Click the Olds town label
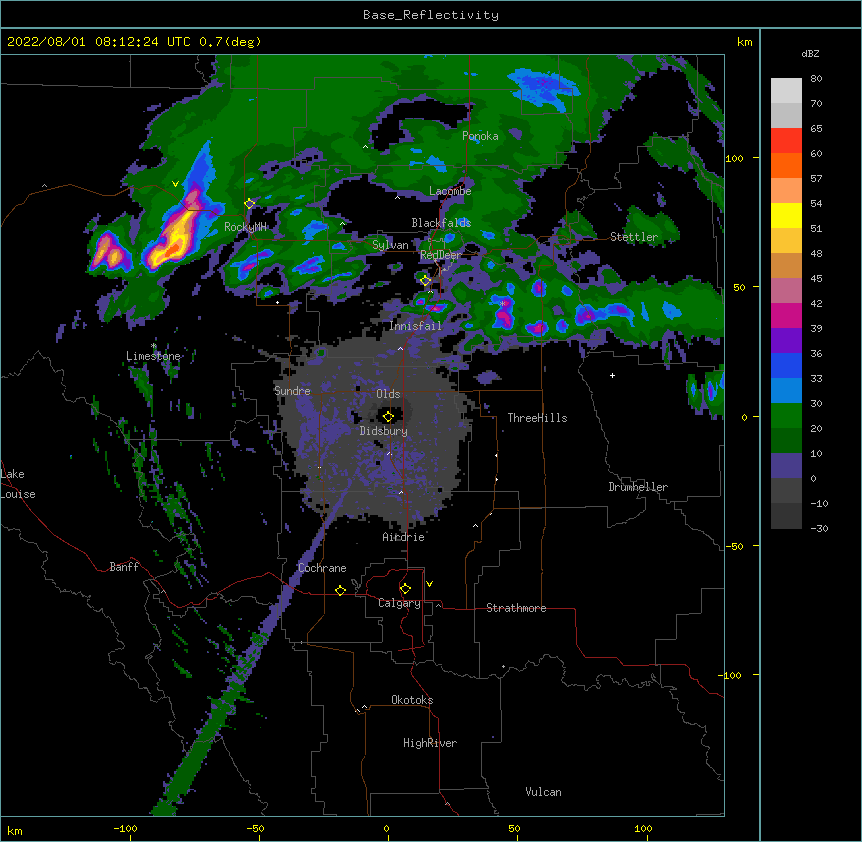862x842 pixels. (x=388, y=394)
